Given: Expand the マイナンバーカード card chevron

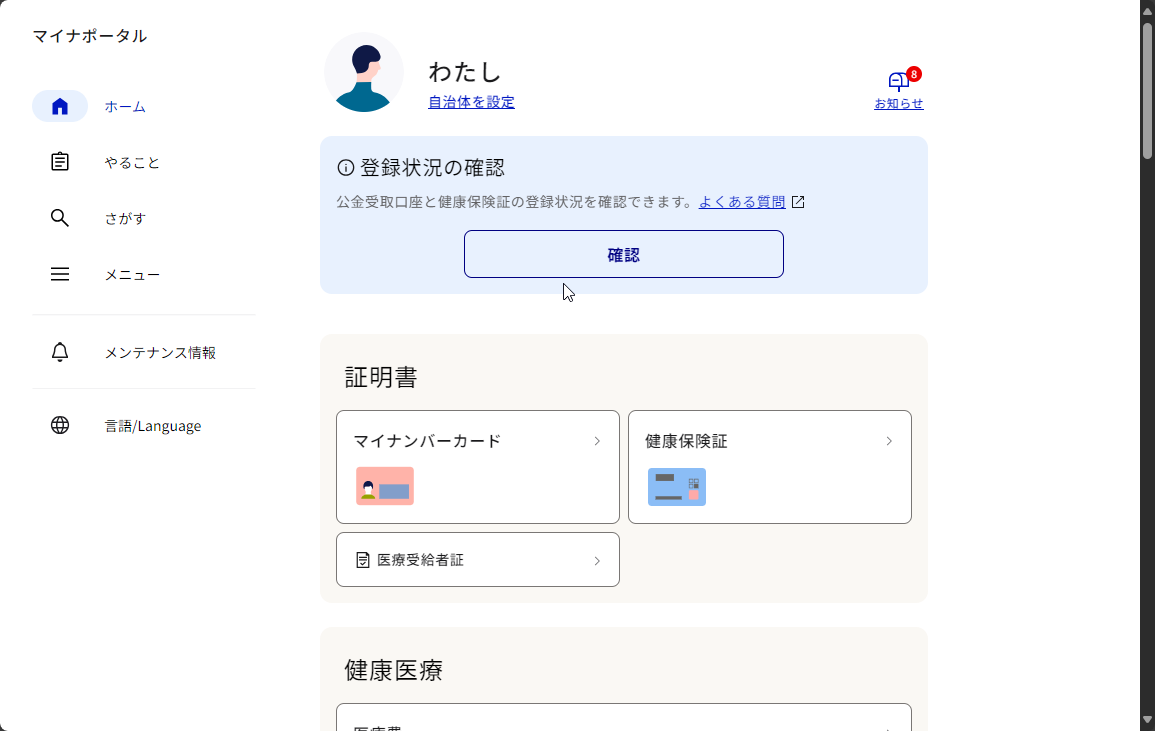Looking at the screenshot, I should (597, 440).
